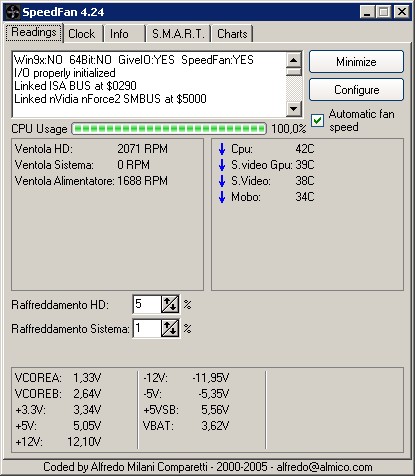Open the Info tab
The width and height of the screenshot is (415, 476).
coord(124,34)
